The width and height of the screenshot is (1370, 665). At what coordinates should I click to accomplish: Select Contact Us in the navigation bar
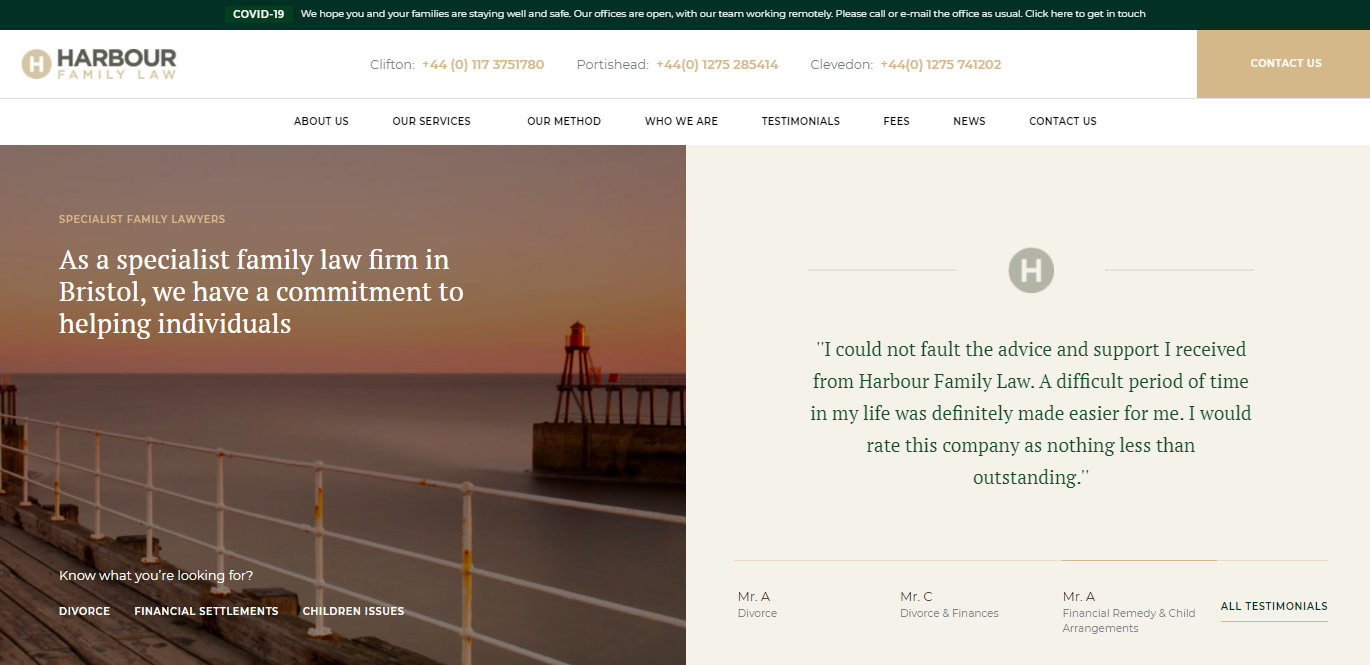coord(1063,121)
